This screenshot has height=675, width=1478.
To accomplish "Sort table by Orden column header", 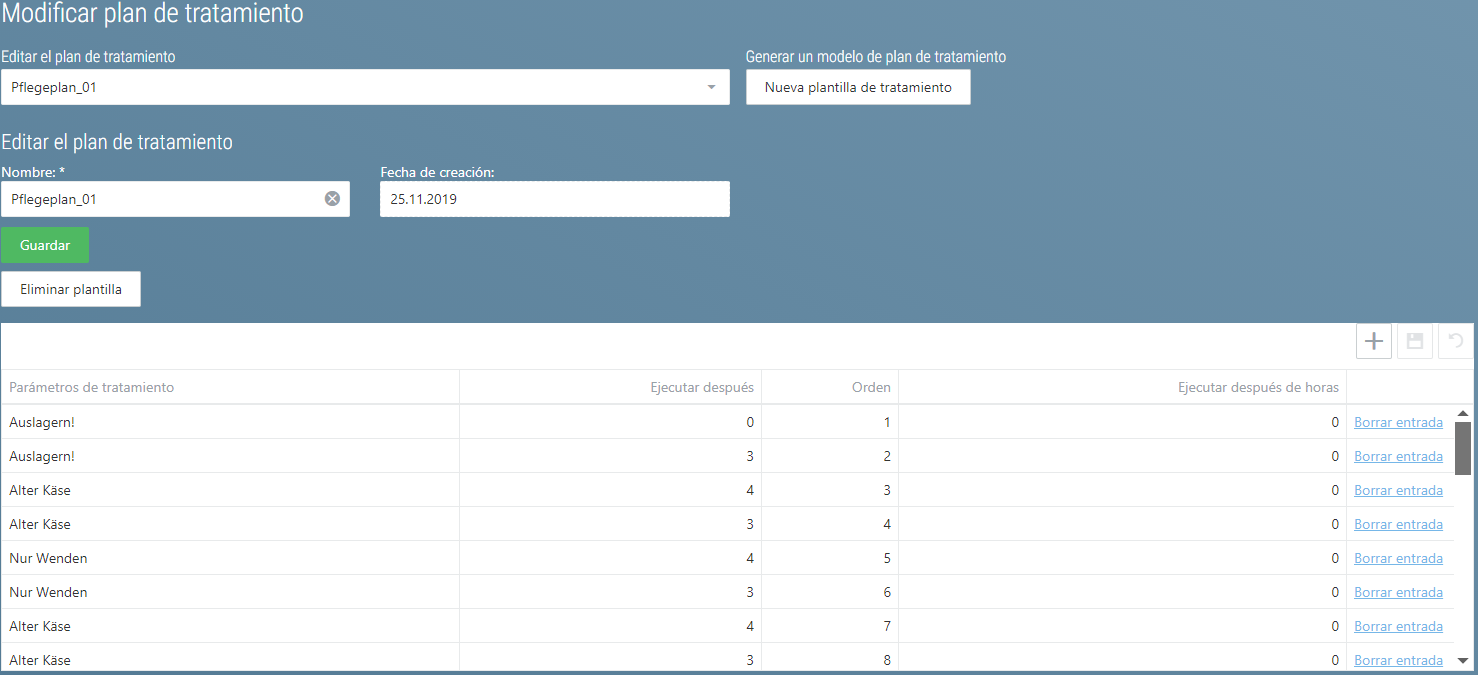I will coord(871,387).
